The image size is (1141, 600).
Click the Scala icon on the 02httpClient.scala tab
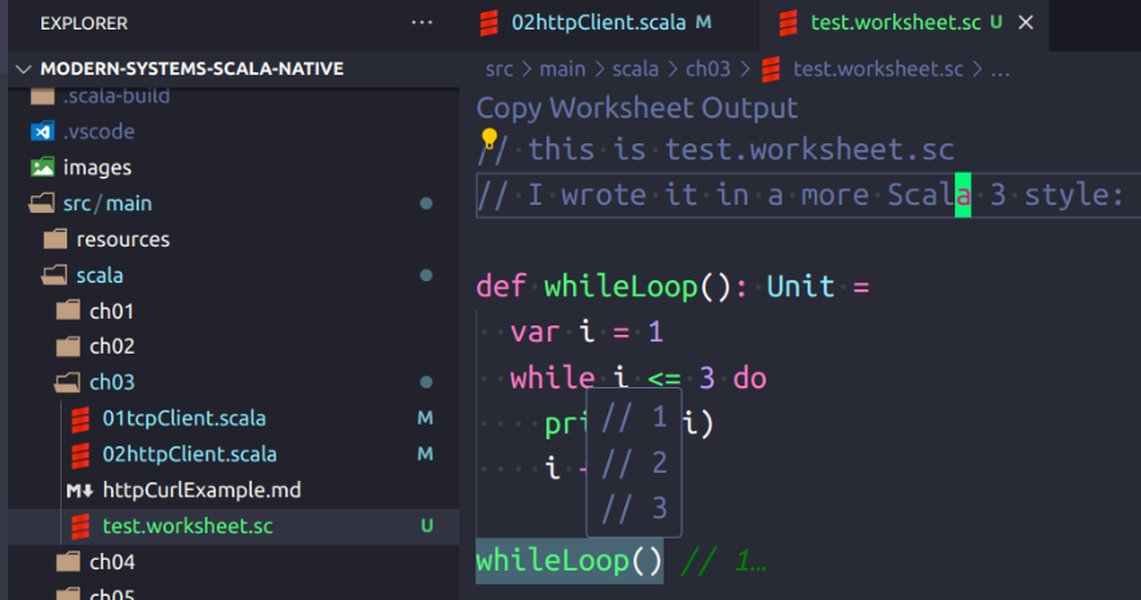(489, 23)
